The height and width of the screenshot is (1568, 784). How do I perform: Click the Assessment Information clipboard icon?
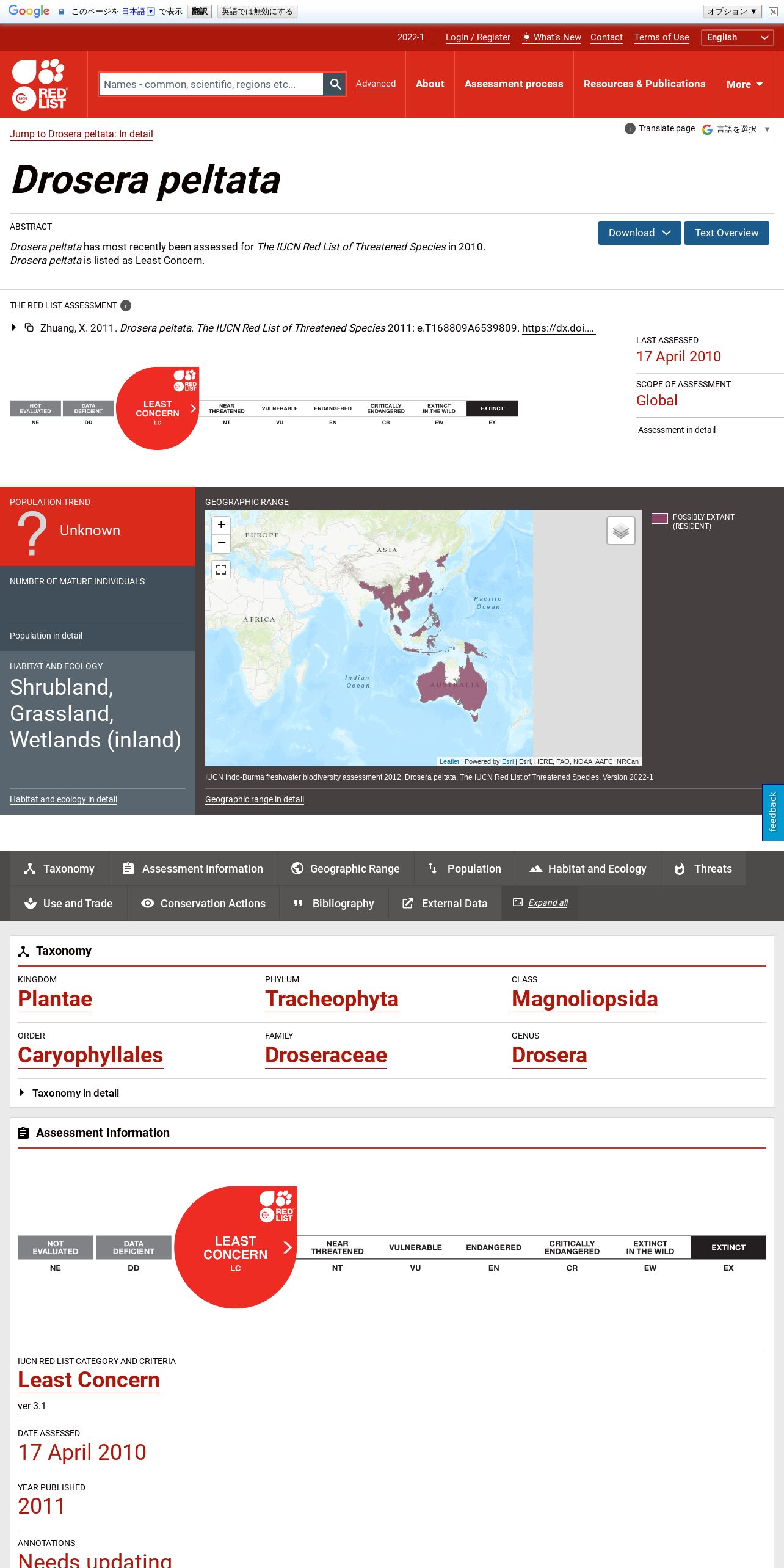[x=128, y=868]
